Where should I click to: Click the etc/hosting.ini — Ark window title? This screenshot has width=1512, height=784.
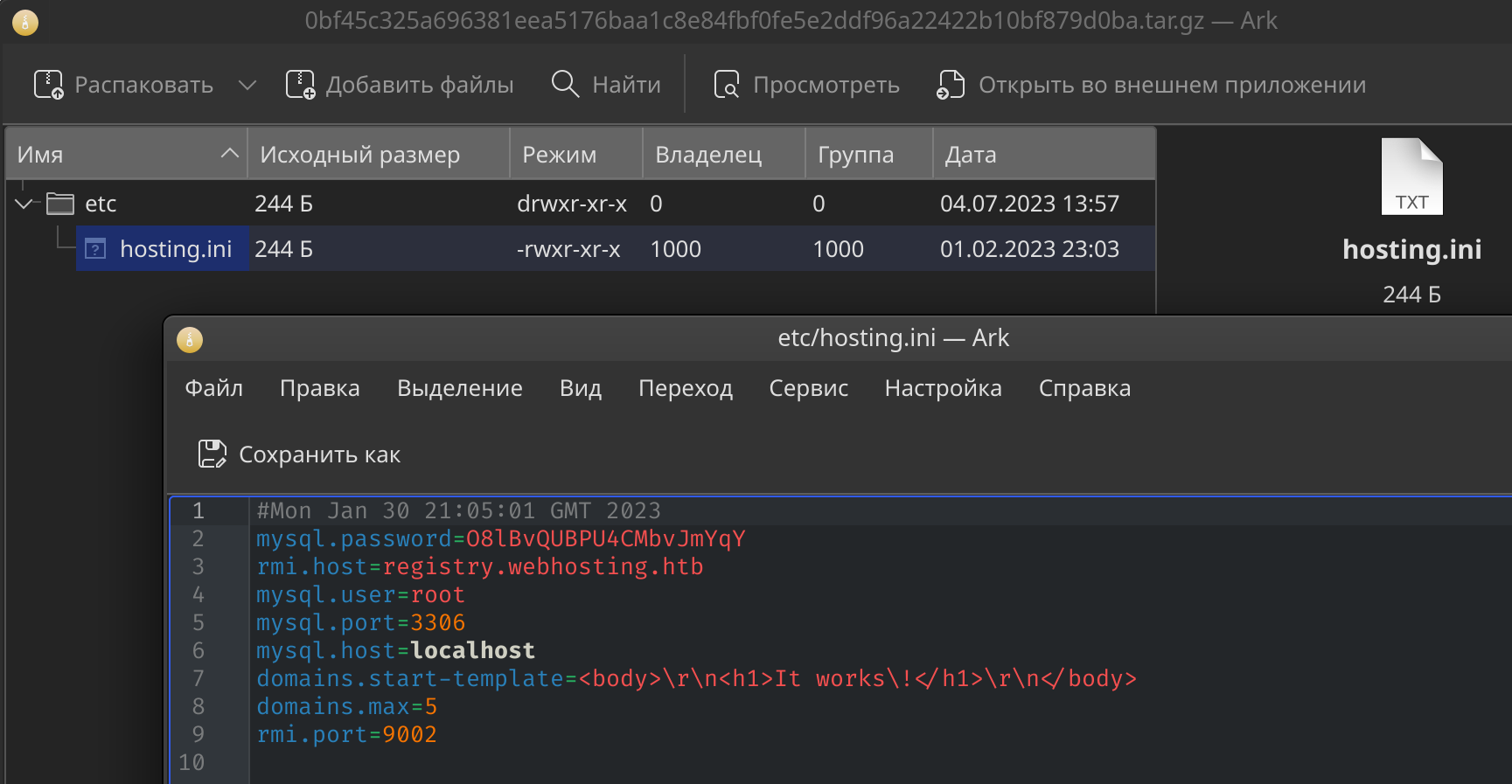click(894, 338)
